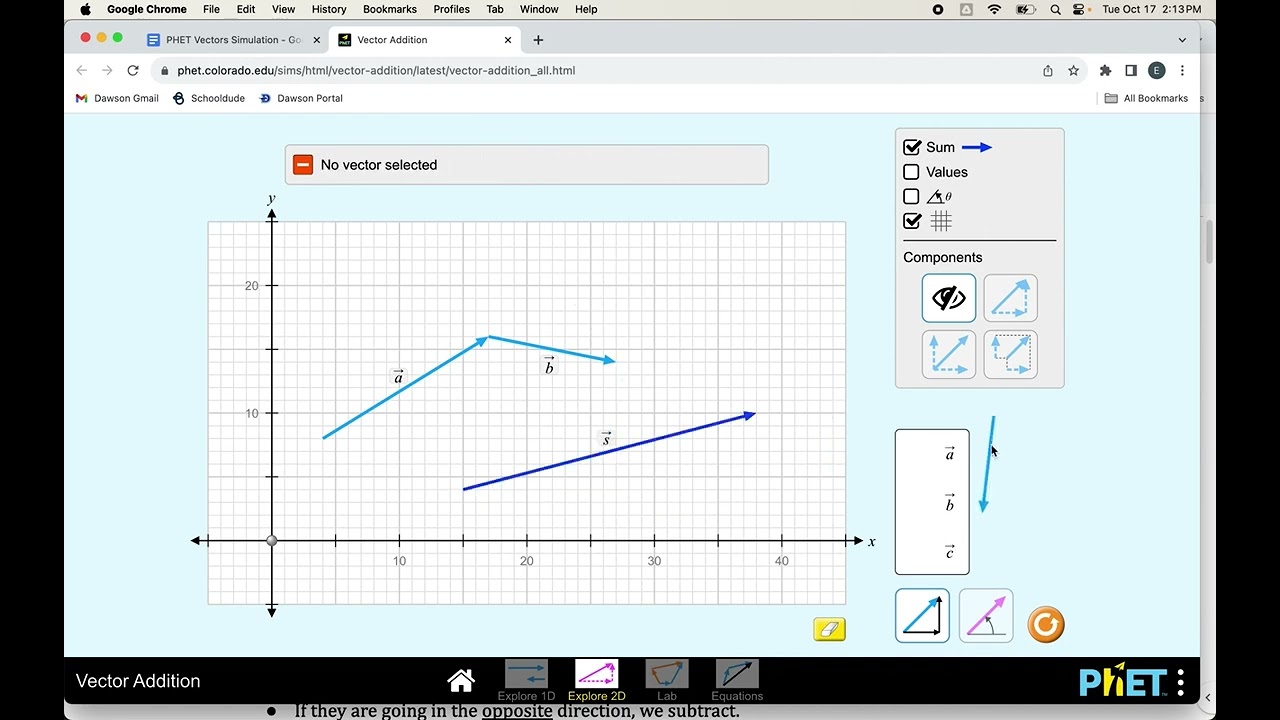This screenshot has width=1280, height=720.
Task: Switch to the Lab screen
Action: 667,681
